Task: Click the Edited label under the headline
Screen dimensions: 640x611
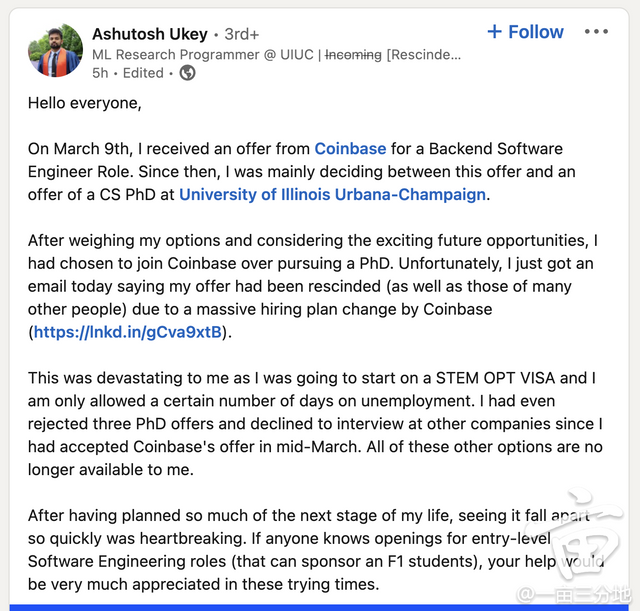Action: pos(143,73)
